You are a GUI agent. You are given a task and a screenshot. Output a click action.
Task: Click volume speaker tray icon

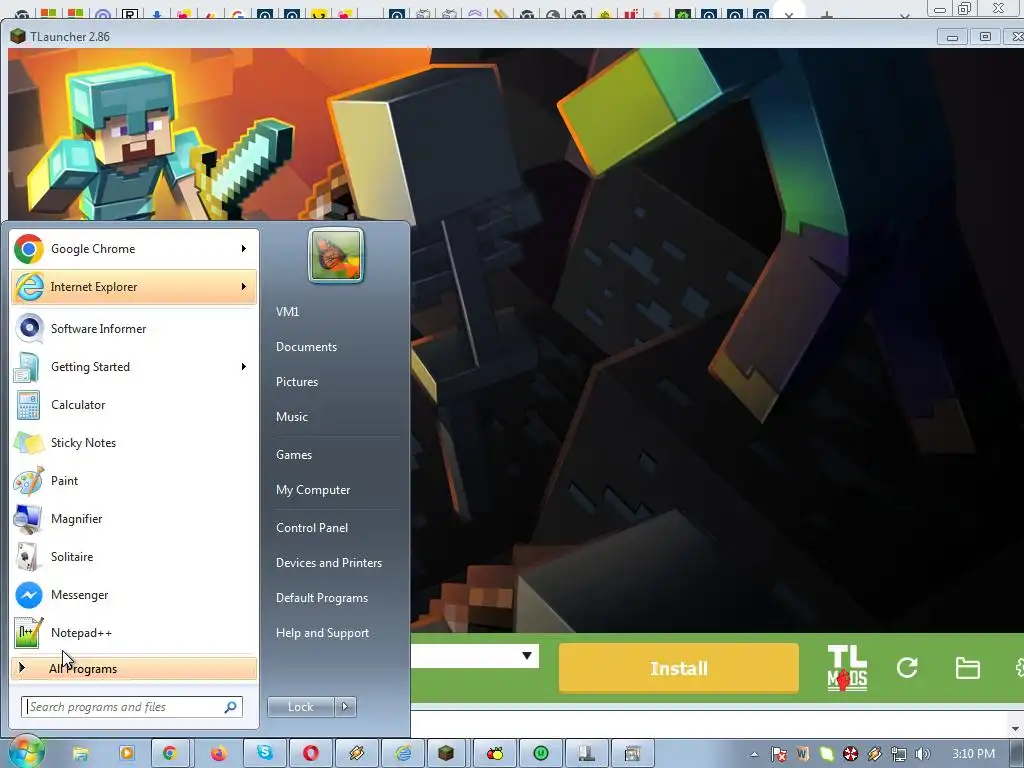pyautogui.click(x=923, y=754)
